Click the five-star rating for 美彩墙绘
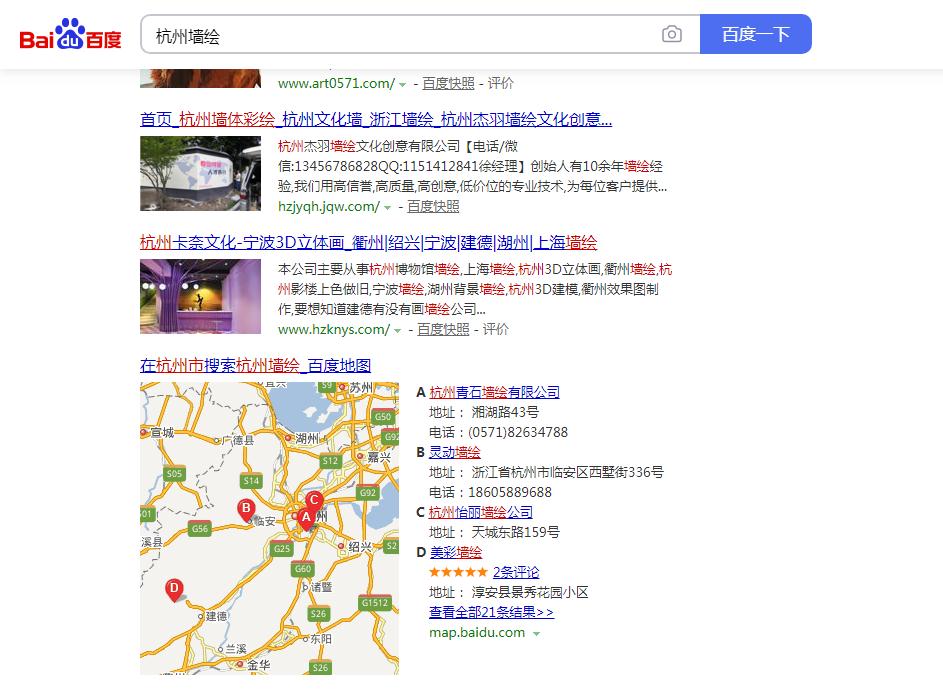Image resolution: width=943 pixels, height=693 pixels. (x=458, y=572)
